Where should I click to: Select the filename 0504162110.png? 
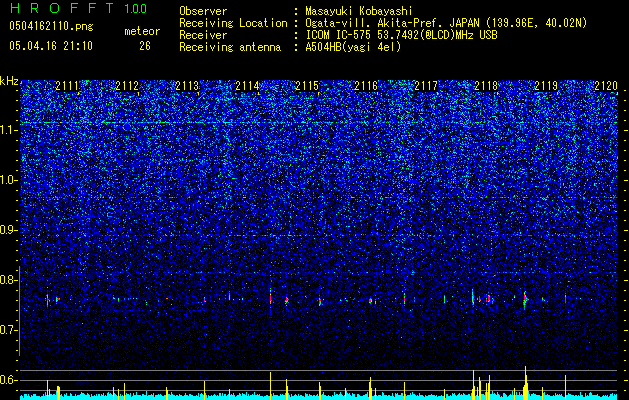pos(51,26)
